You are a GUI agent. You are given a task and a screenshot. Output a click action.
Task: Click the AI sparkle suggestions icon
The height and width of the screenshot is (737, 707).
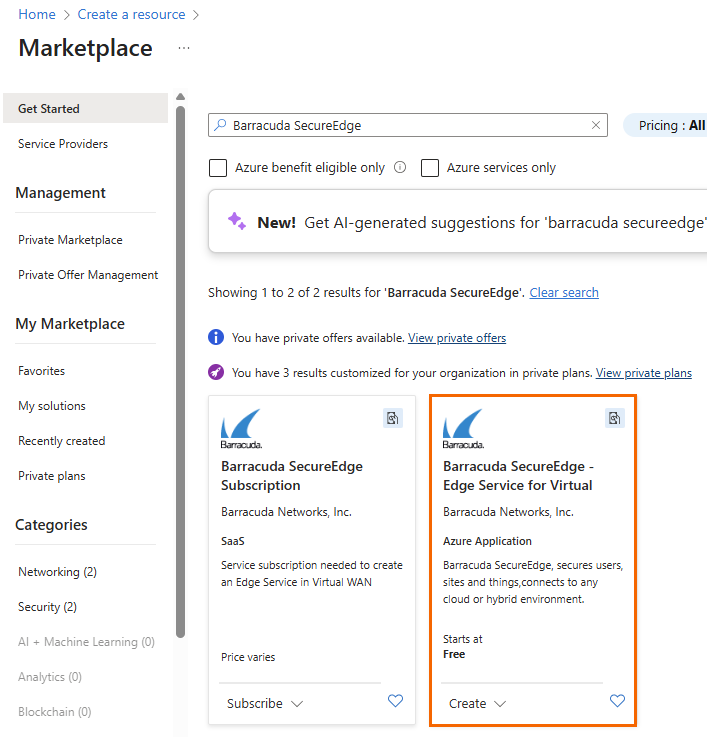point(236,222)
